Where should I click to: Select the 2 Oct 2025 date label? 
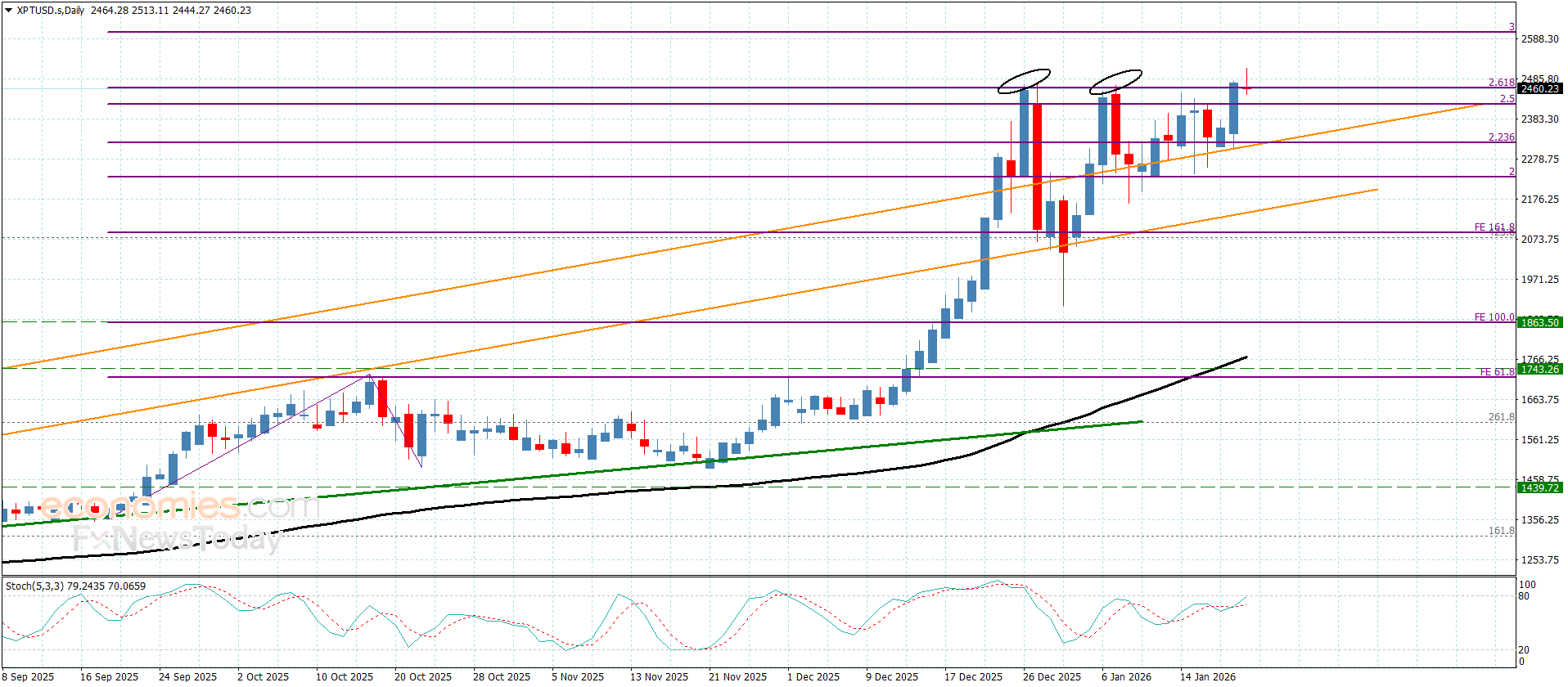[x=263, y=676]
